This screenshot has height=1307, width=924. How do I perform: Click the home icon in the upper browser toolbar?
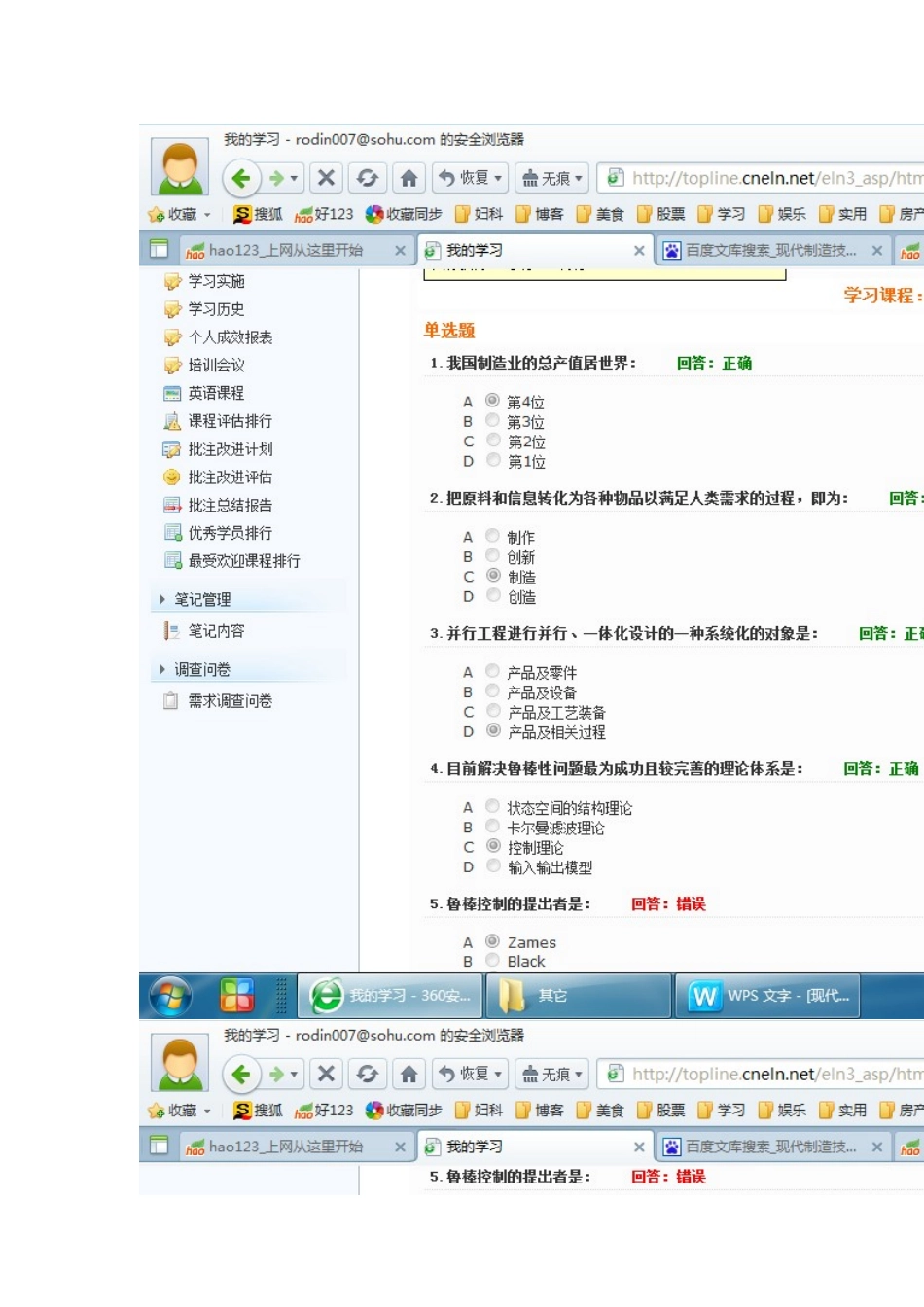409,178
